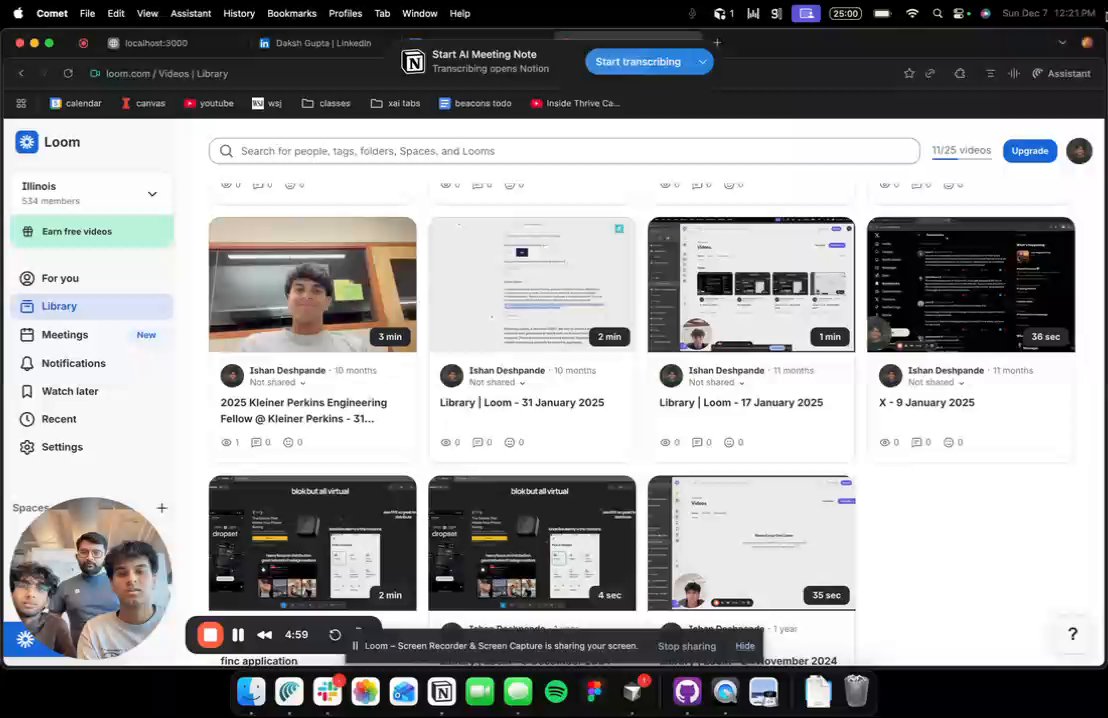Open the X - 9 January 2025 thumbnail
The image size is (1108, 718).
971,284
